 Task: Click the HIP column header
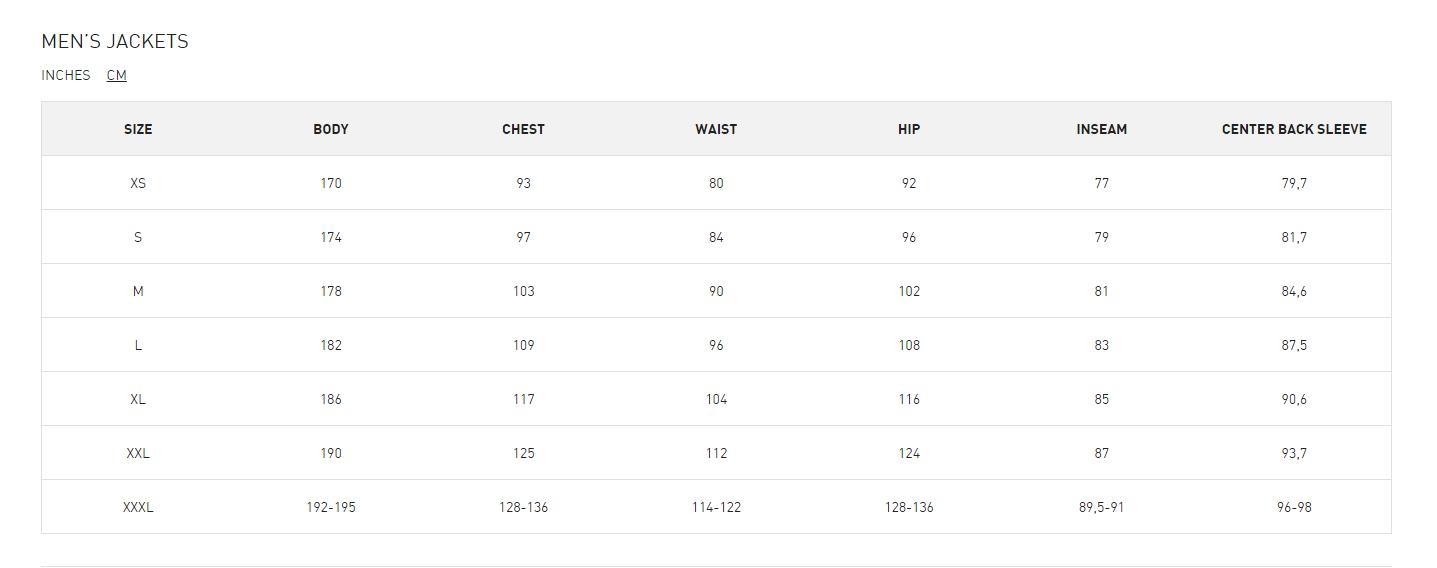[909, 129]
